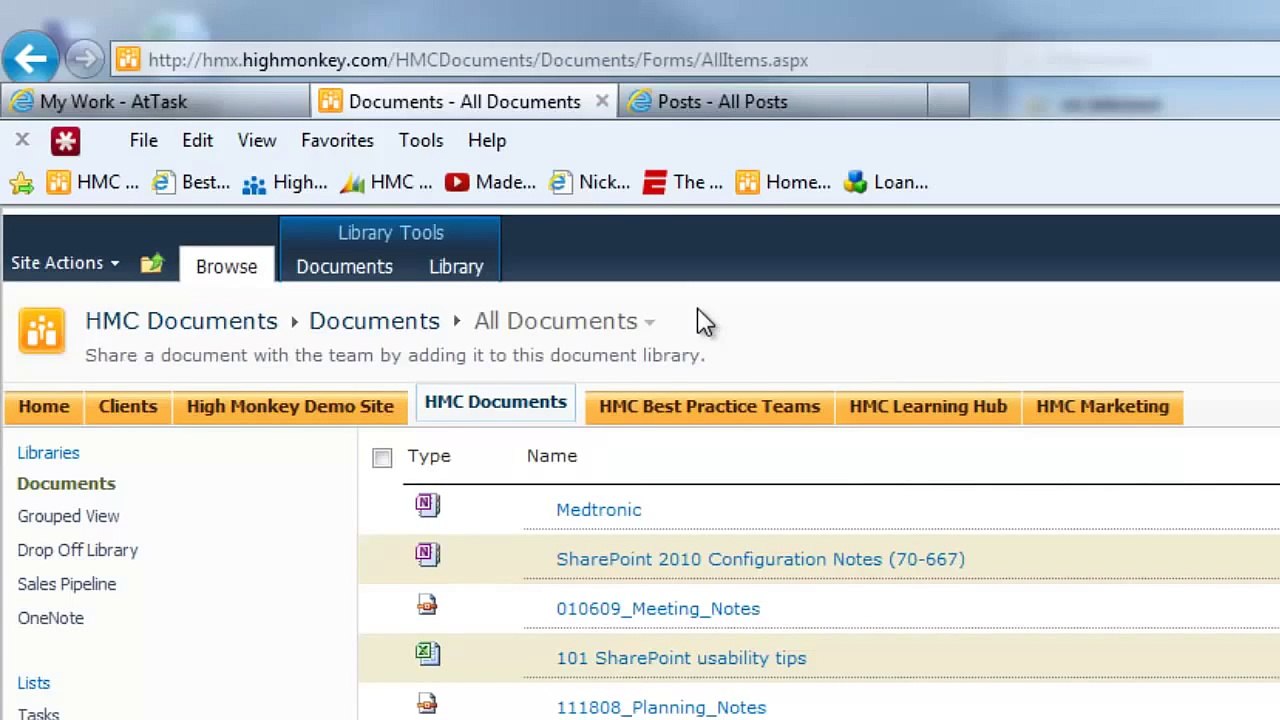The width and height of the screenshot is (1280, 720).
Task: Click the browser Back arrow button
Action: tap(30, 58)
